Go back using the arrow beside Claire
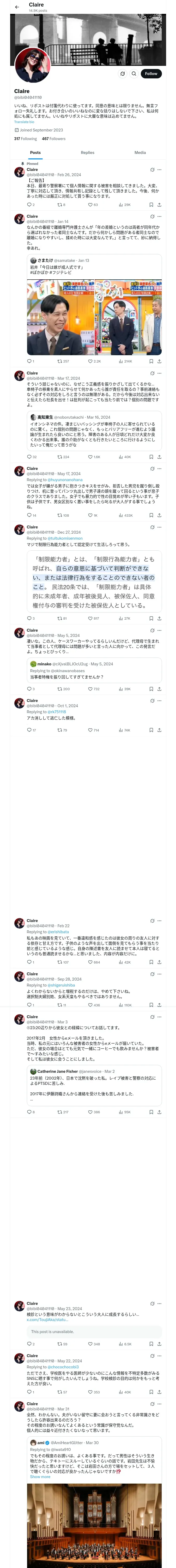 click(17, 7)
